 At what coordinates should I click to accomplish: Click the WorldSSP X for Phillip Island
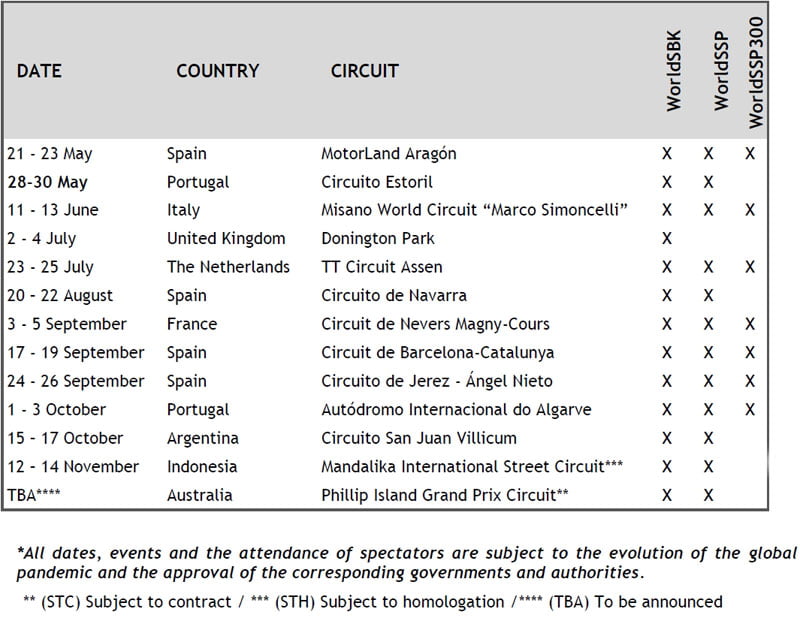pos(708,495)
